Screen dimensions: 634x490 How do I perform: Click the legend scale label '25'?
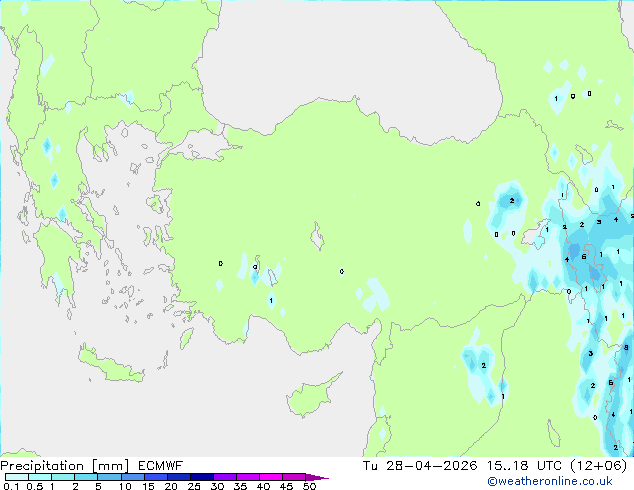[x=194, y=486]
